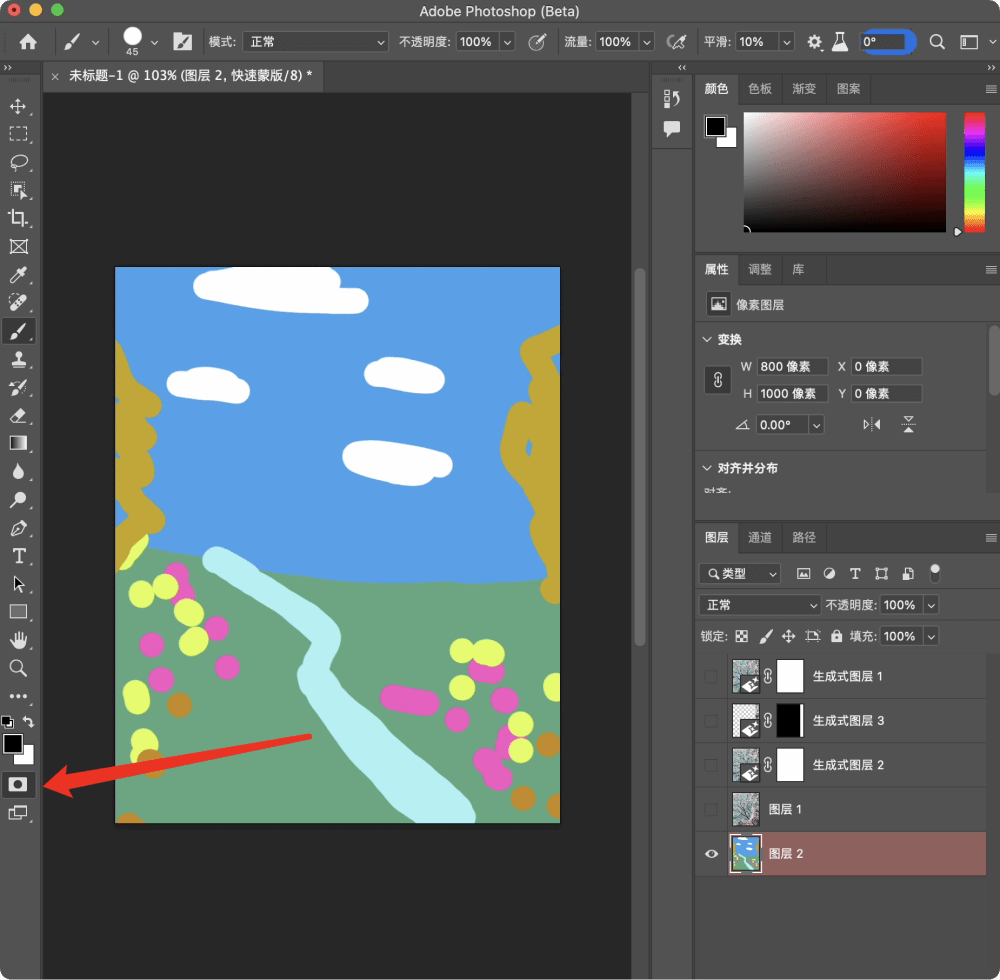Select the Eraser tool
Viewport: 1000px width, 980px height.
click(x=19, y=415)
